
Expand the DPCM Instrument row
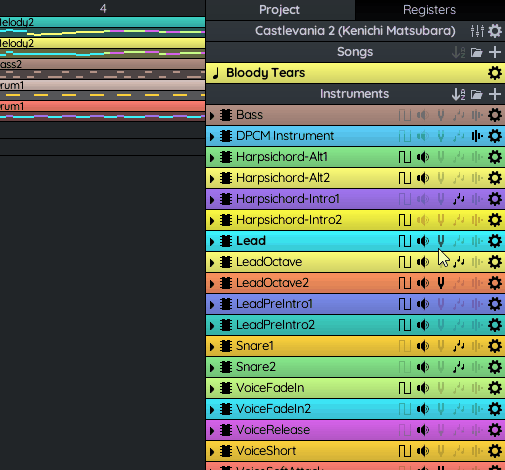pos(212,136)
